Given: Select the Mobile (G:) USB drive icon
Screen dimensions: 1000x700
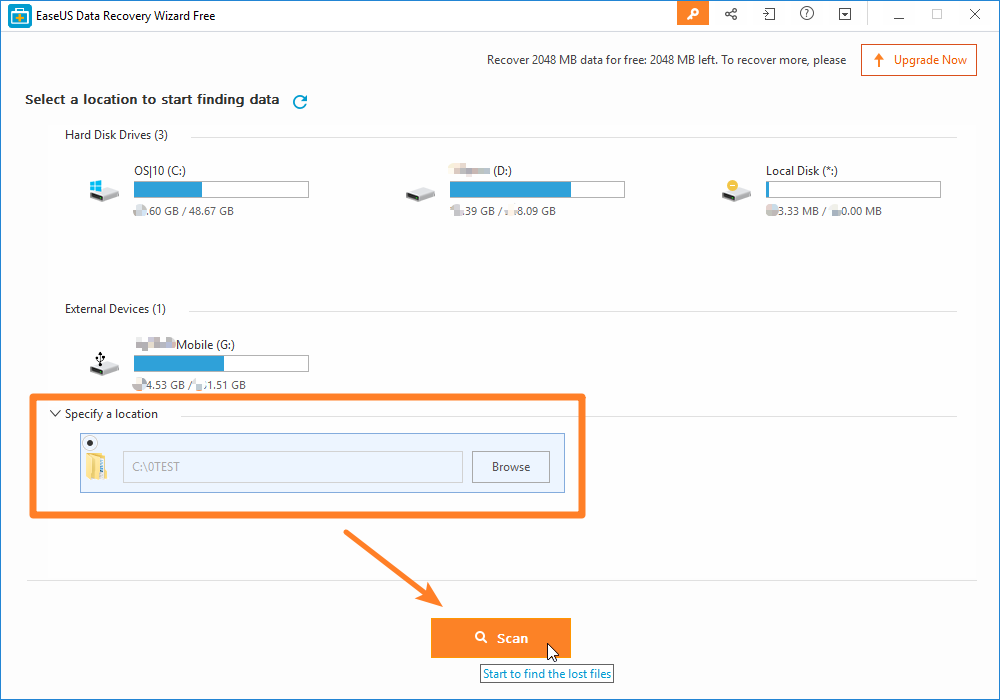Looking at the screenshot, I should tap(104, 363).
